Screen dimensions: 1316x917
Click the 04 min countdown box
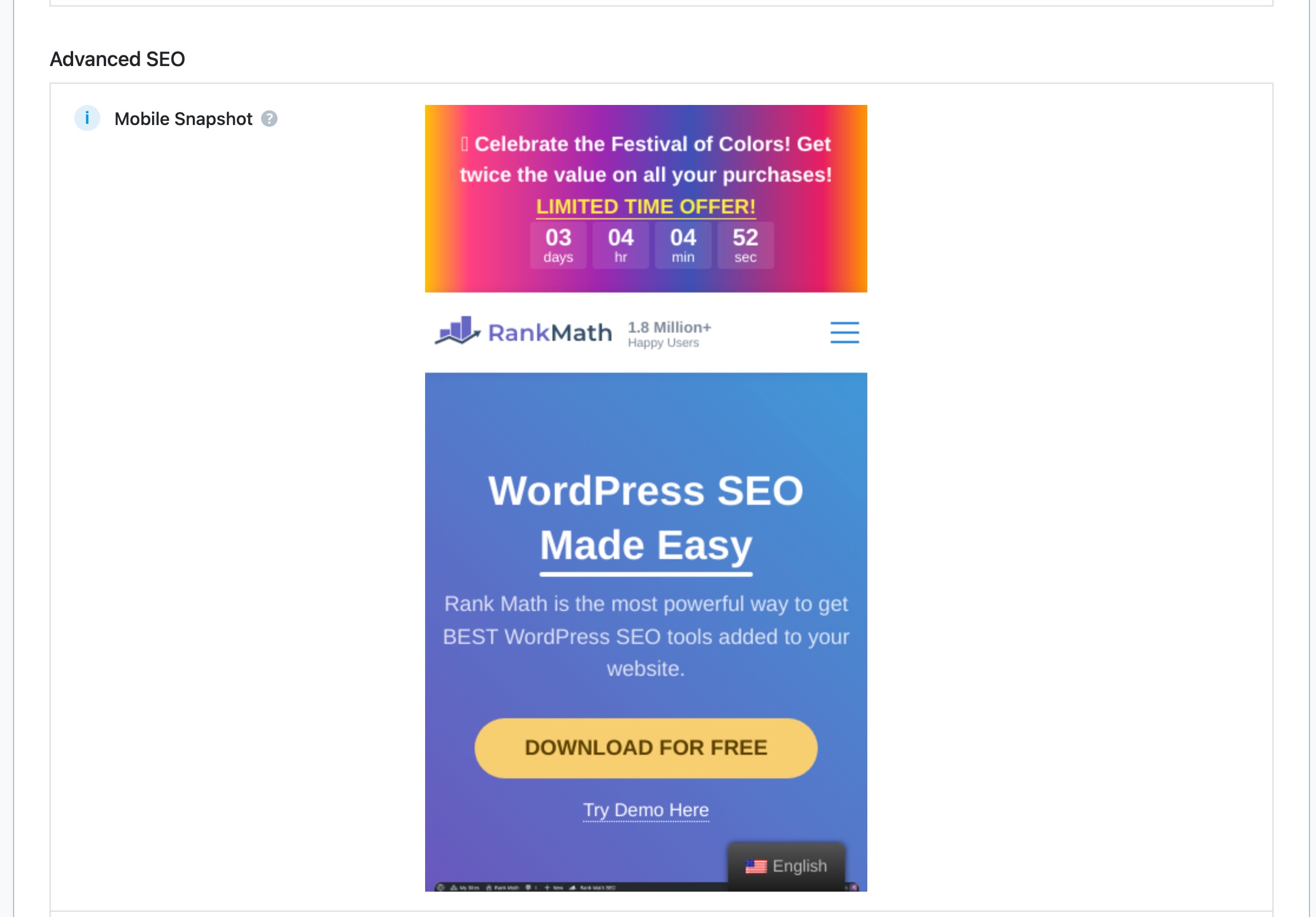(683, 245)
